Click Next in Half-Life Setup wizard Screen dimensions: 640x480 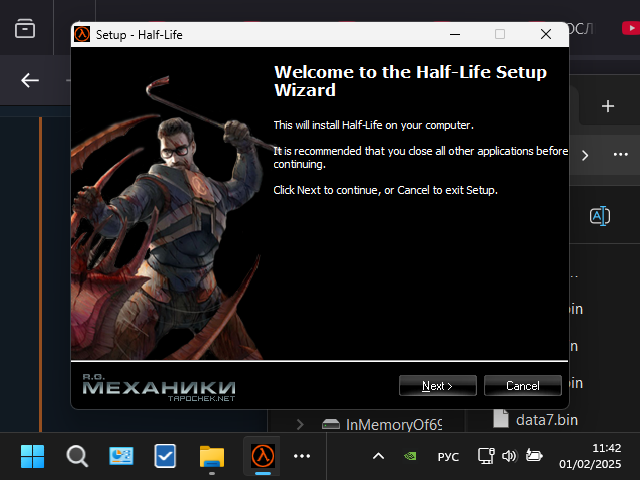(438, 385)
